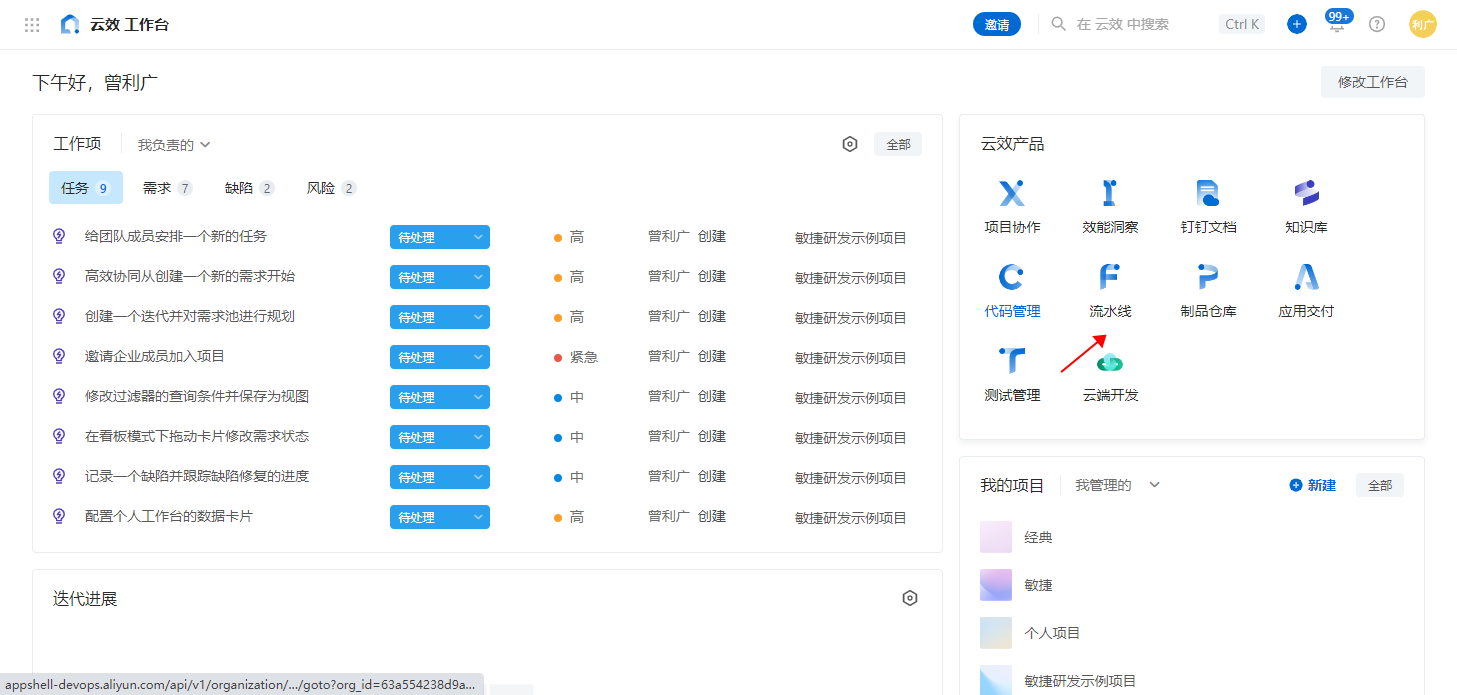1457x695 pixels.
Task: Click task icon beside 给团队成员安排一个新的任务
Action: pyautogui.click(x=59, y=236)
